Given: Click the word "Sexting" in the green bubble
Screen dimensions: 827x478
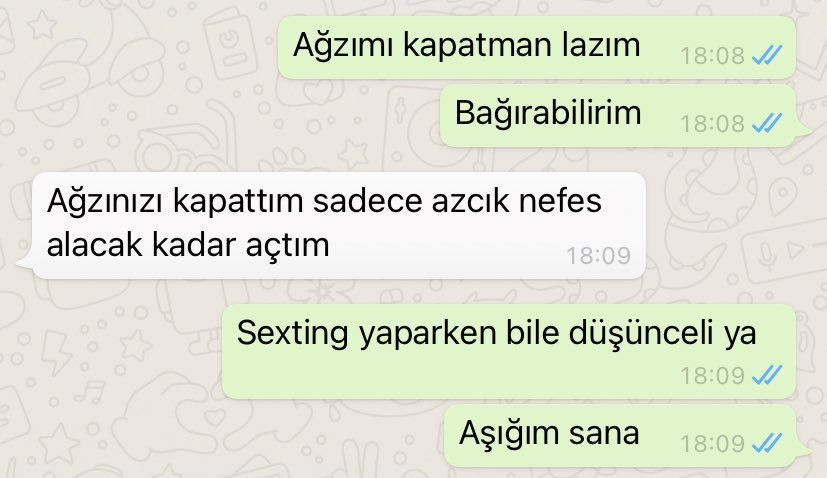Looking at the screenshot, I should pos(293,334).
